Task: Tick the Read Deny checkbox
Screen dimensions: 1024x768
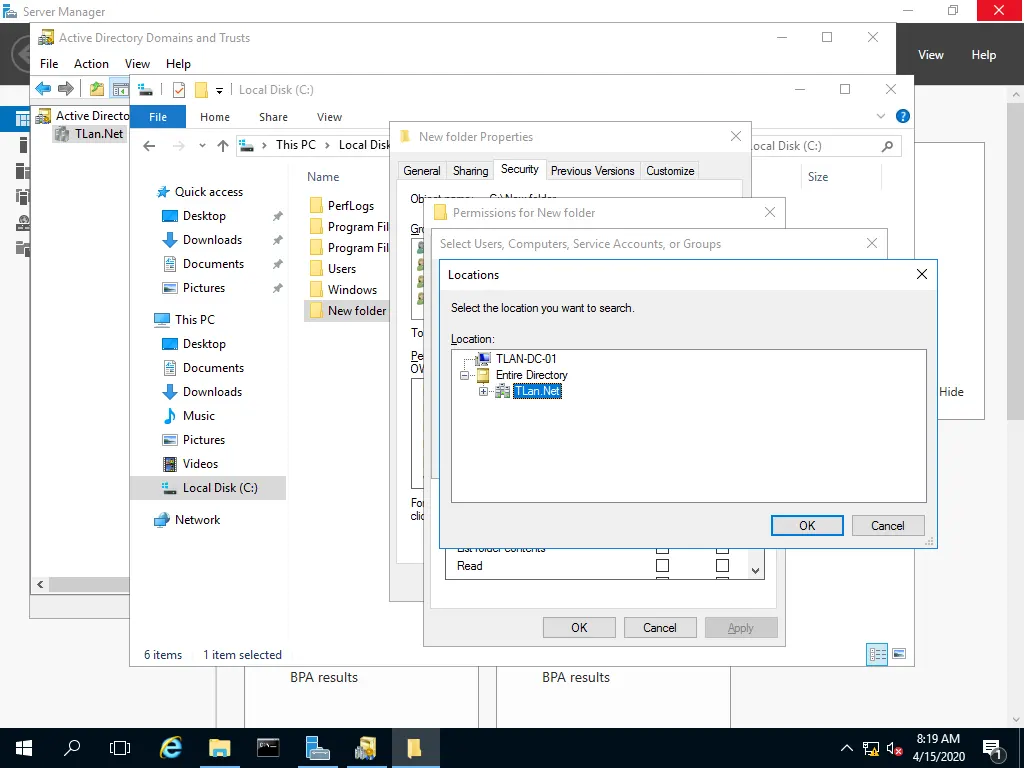Action: tap(722, 566)
